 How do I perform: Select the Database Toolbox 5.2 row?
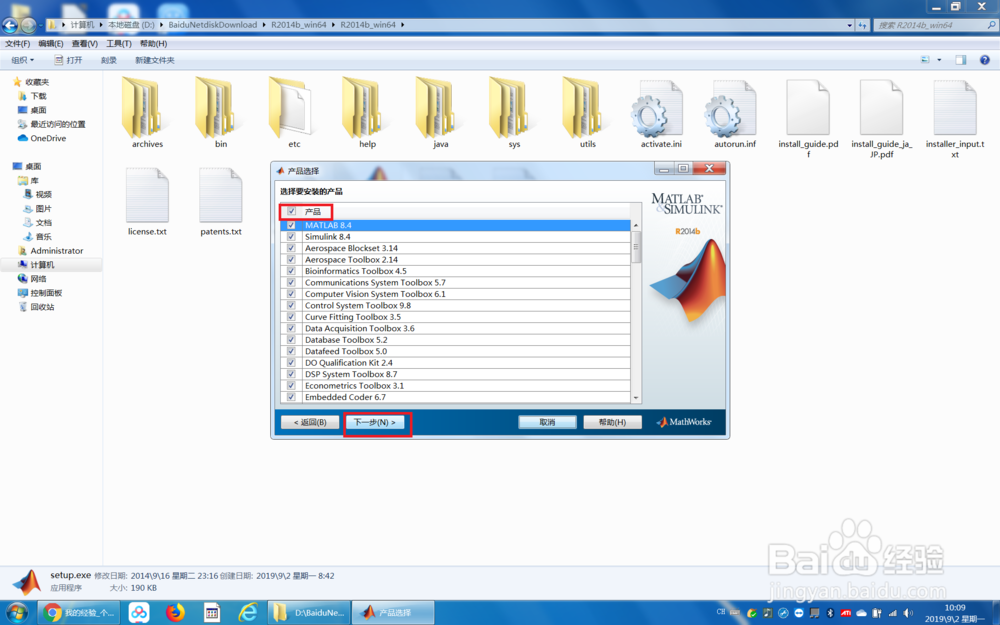(x=455, y=340)
